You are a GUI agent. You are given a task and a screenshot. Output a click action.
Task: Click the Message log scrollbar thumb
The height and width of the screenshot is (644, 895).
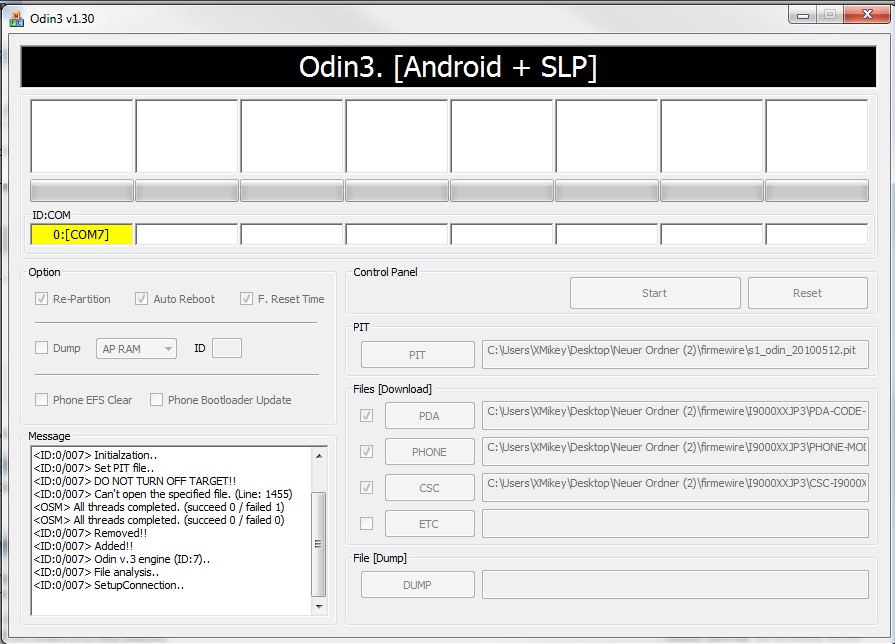click(x=319, y=544)
